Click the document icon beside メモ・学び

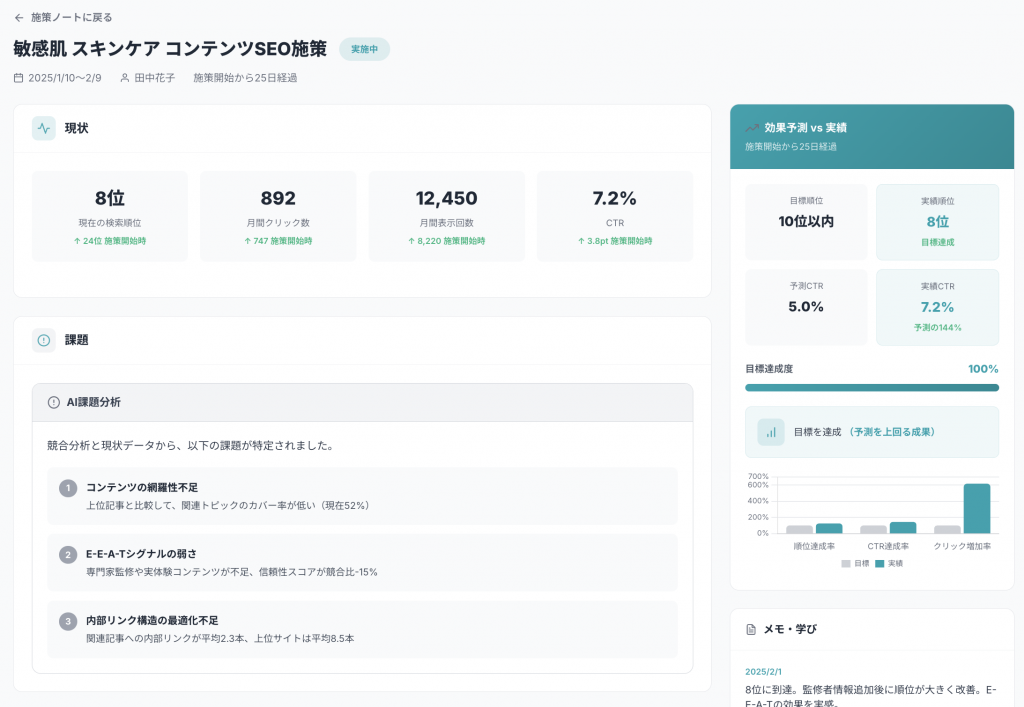(x=751, y=629)
